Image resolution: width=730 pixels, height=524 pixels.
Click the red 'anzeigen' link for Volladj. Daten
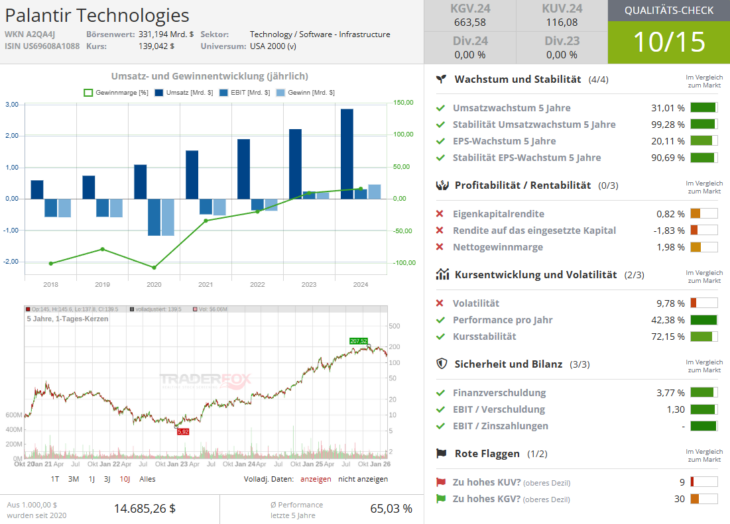pos(315,479)
